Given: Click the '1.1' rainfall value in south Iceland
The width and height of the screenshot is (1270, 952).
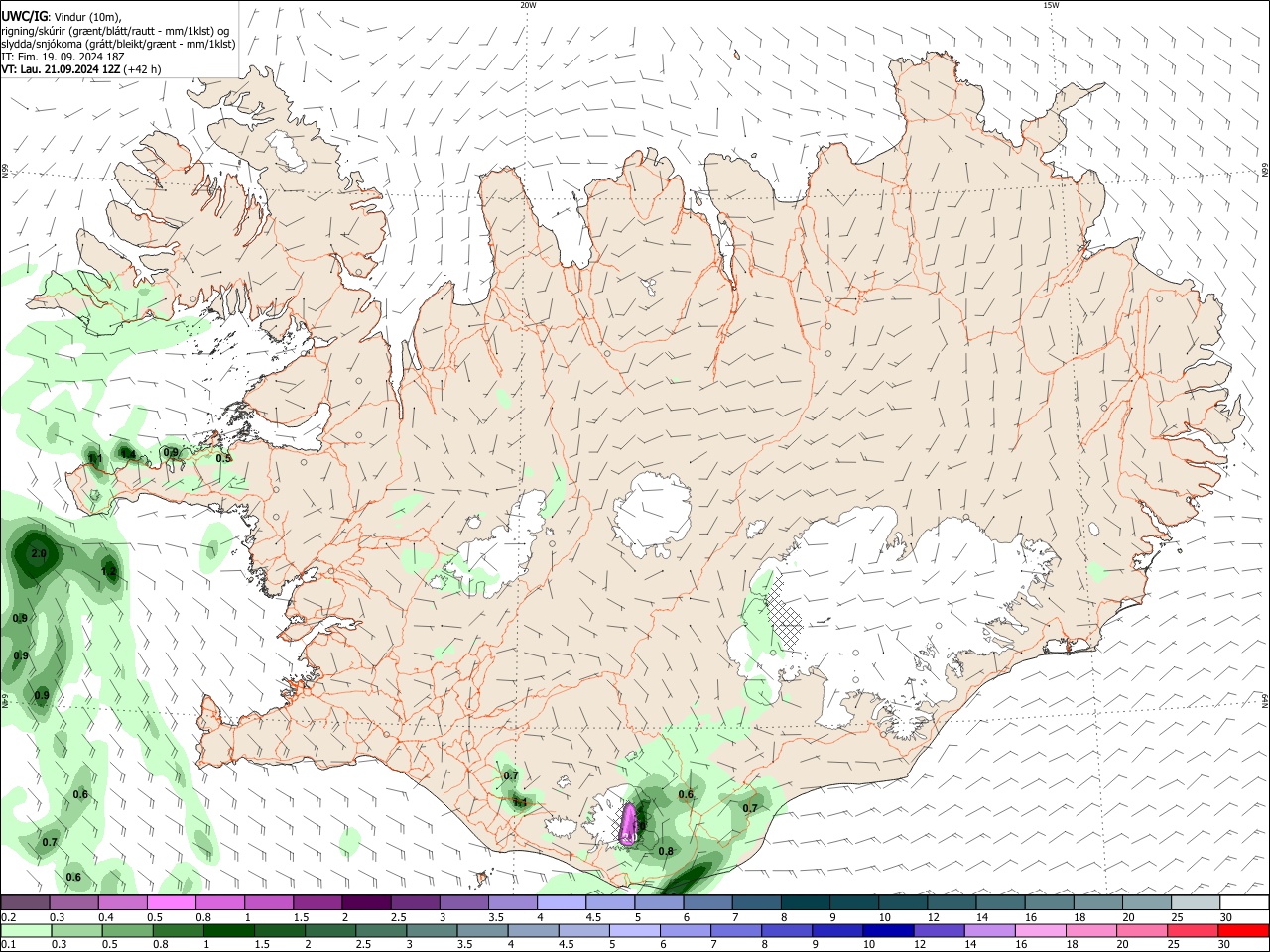Looking at the screenshot, I should tap(520, 802).
